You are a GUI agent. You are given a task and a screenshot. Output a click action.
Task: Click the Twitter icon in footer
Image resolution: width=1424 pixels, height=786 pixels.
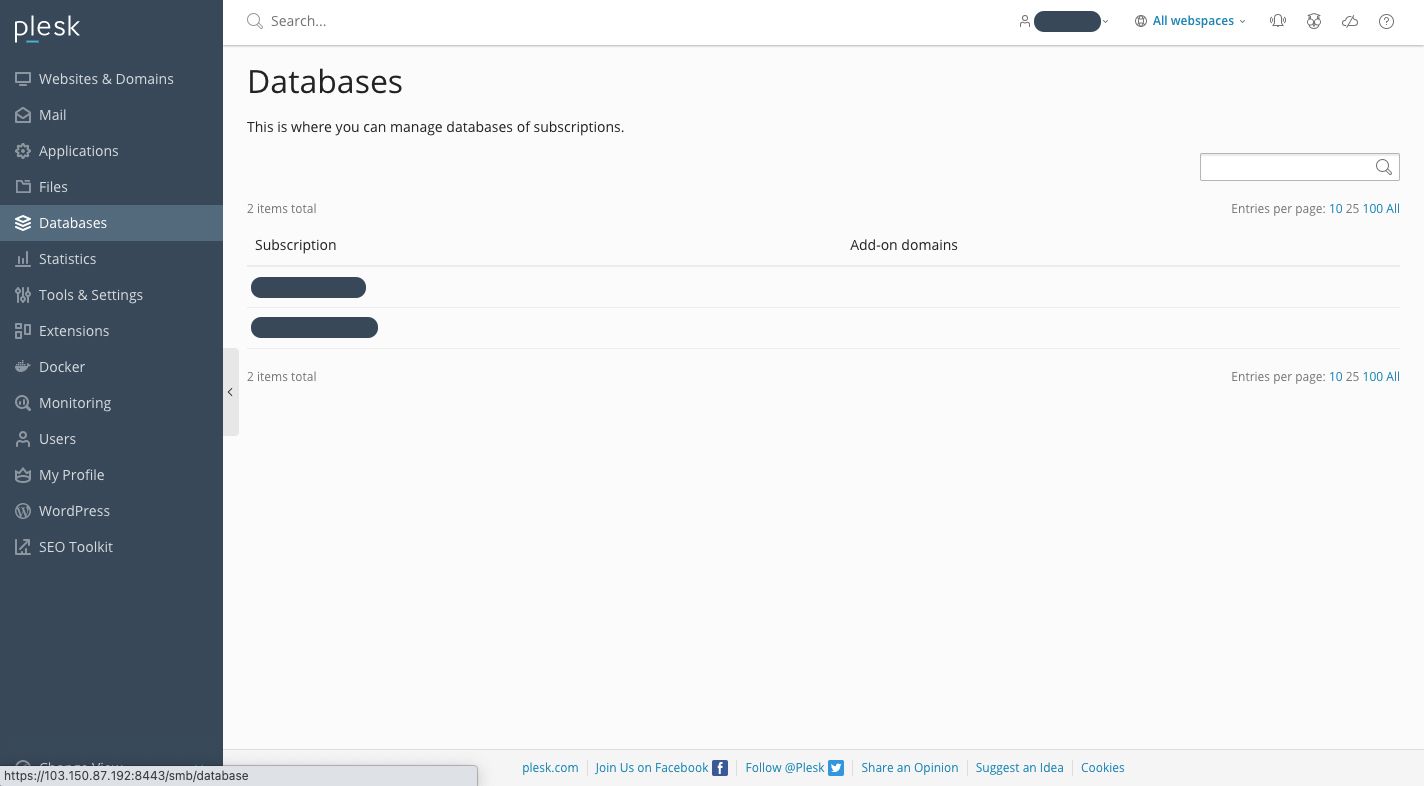click(x=836, y=768)
